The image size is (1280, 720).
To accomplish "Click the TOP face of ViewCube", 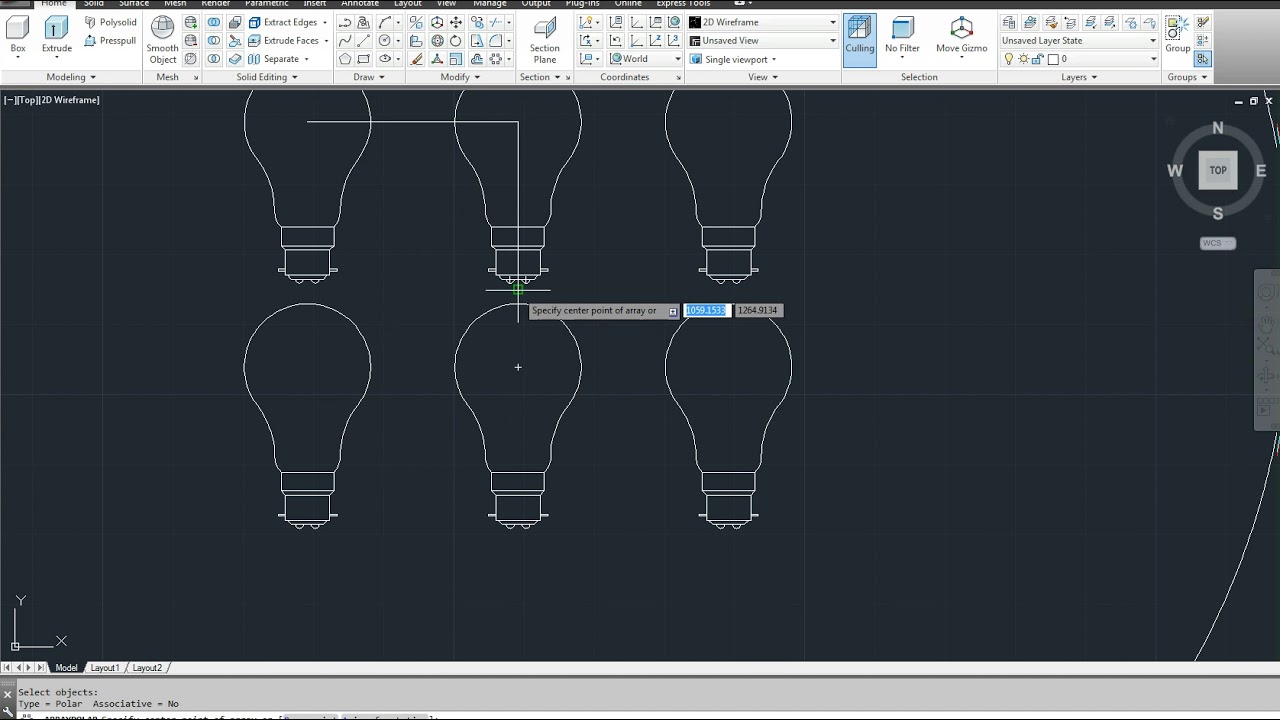I will pos(1217,170).
